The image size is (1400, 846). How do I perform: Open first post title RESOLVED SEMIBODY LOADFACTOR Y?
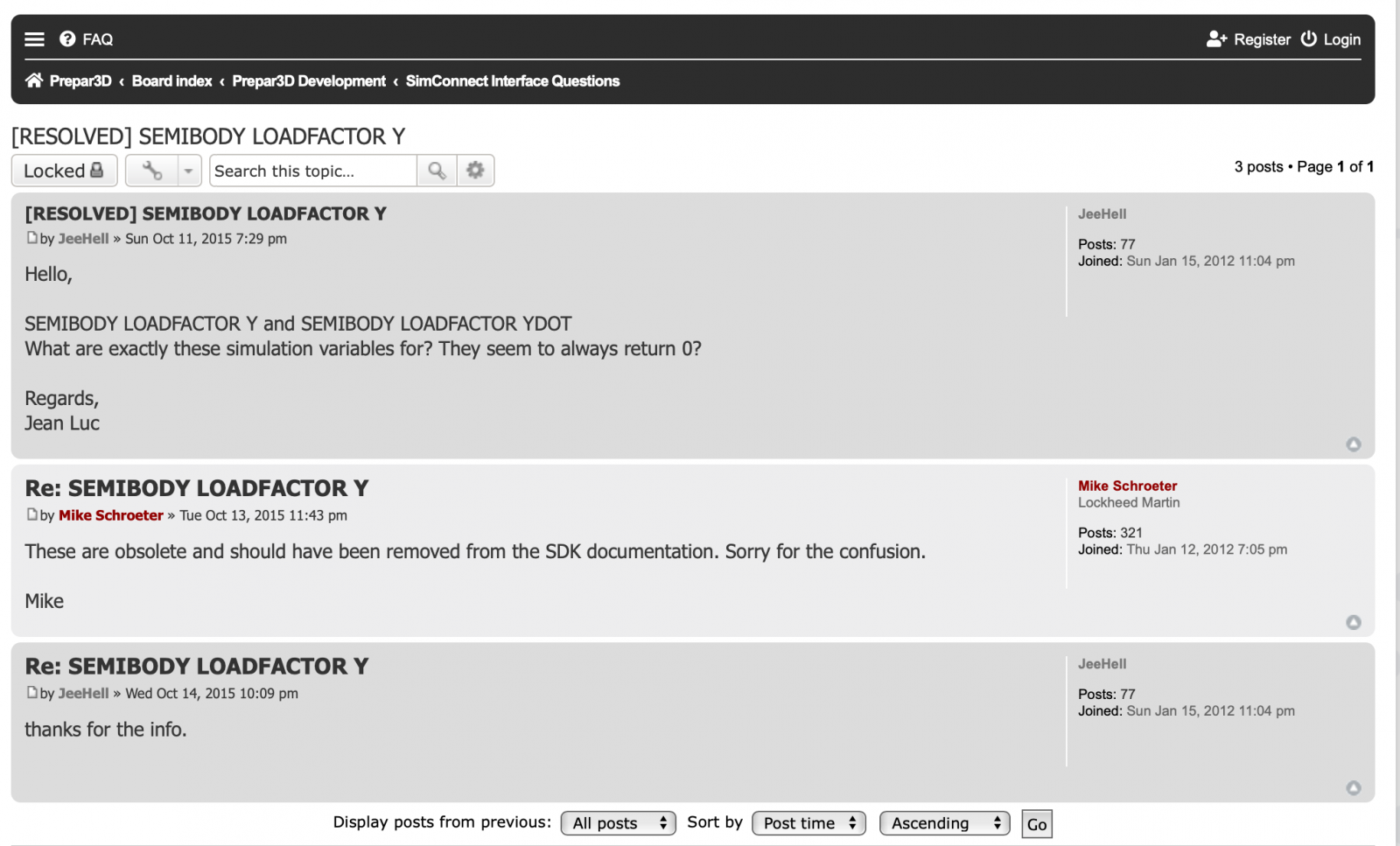pos(206,213)
